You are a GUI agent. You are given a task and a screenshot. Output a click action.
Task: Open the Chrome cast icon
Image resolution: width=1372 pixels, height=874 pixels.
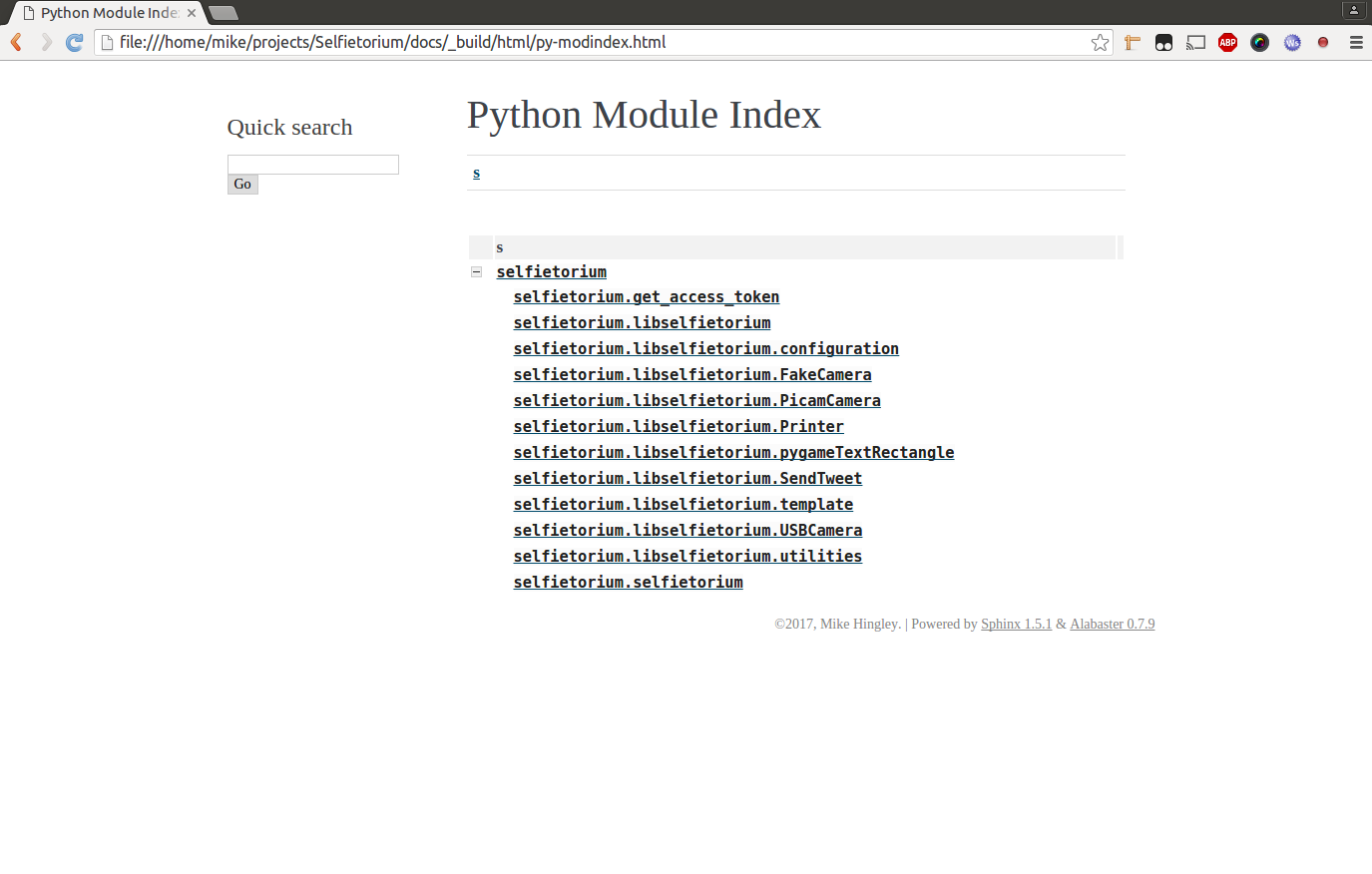(x=1195, y=42)
